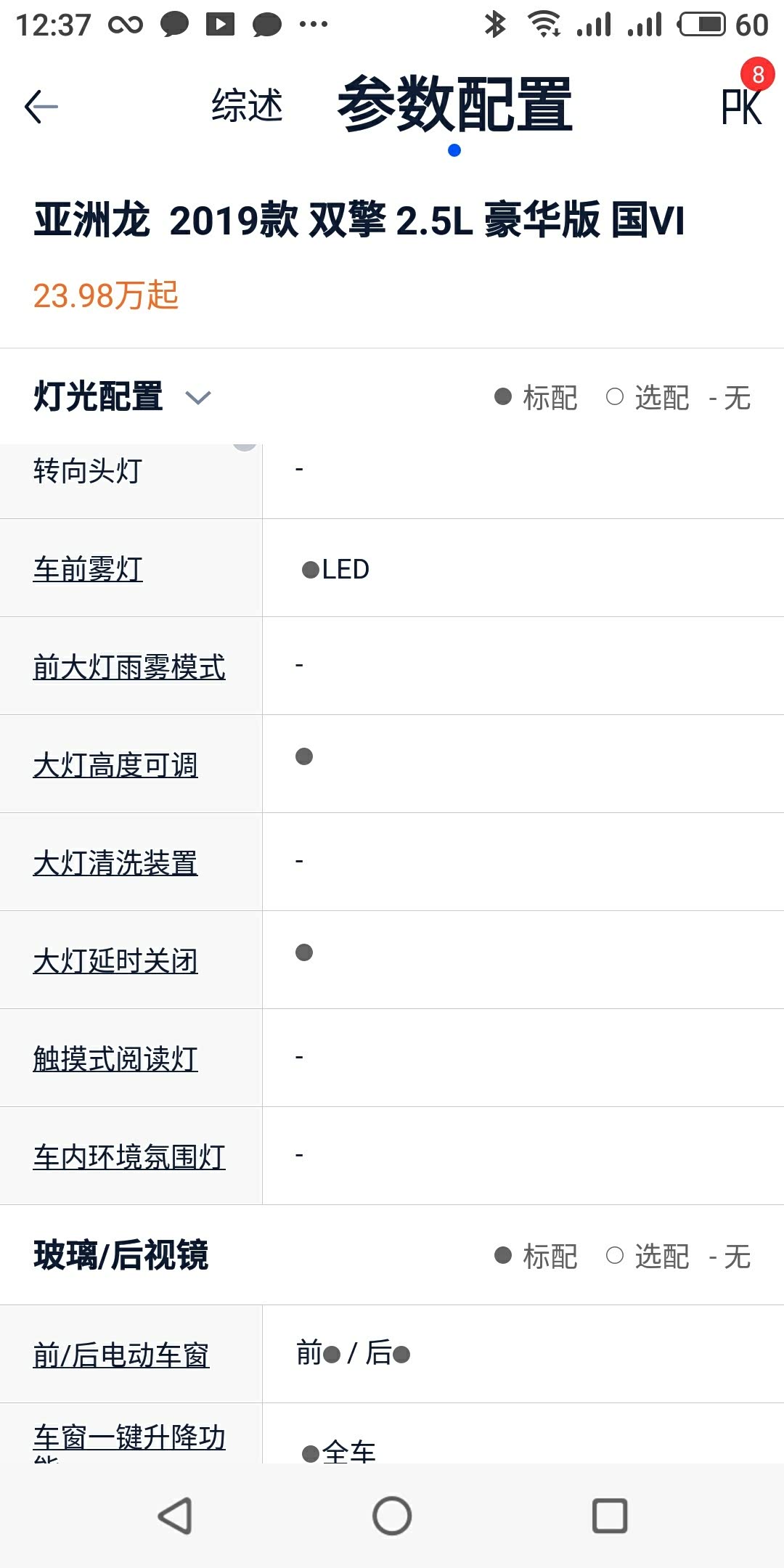This screenshot has height=1568, width=784.
Task: Tap the Wi-Fi status icon
Action: [x=544, y=25]
